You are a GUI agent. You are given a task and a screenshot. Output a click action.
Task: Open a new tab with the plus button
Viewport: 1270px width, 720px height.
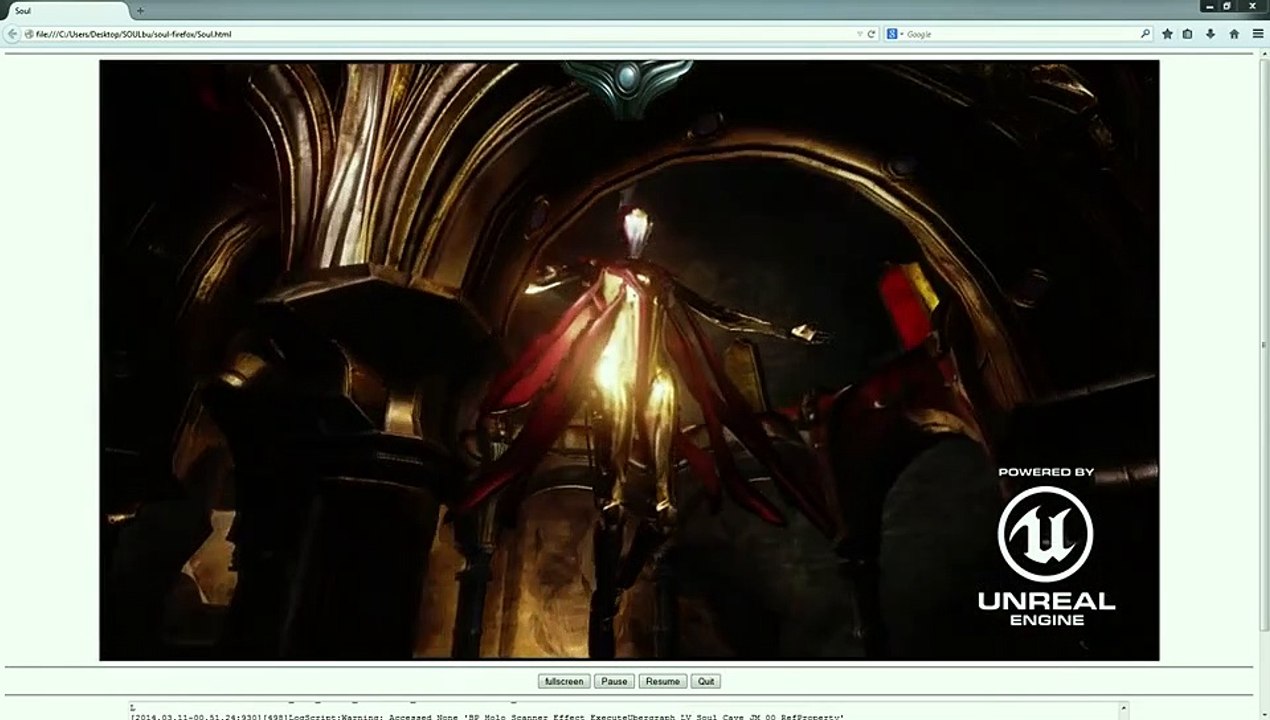tap(140, 11)
